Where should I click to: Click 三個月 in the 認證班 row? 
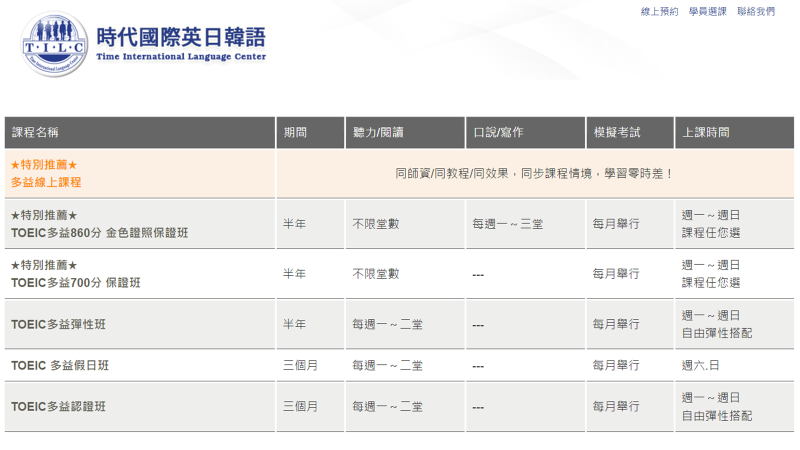301,407
